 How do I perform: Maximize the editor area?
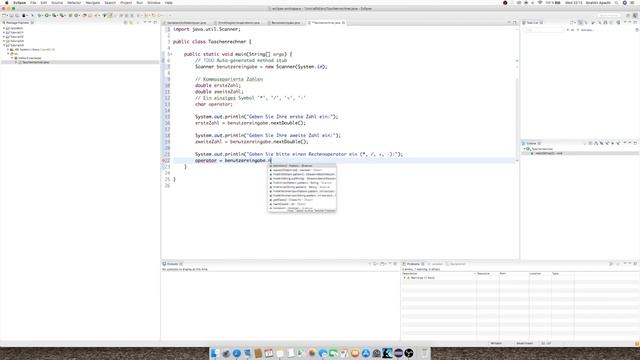pyautogui.click(x=515, y=23)
